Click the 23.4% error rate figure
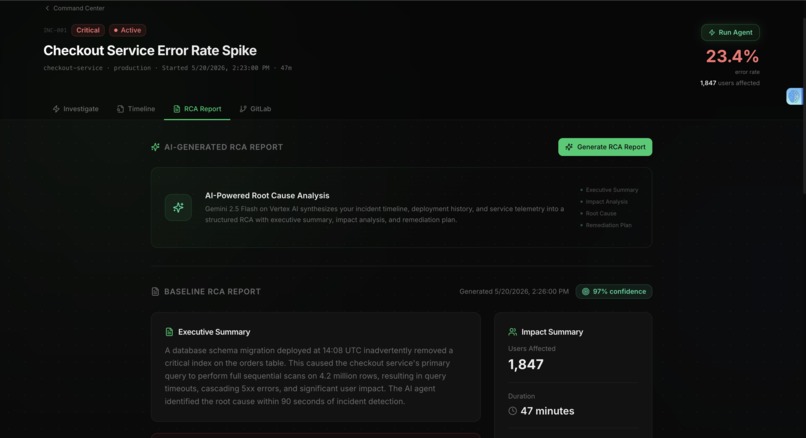Screen dimensions: 806x438 click(732, 57)
